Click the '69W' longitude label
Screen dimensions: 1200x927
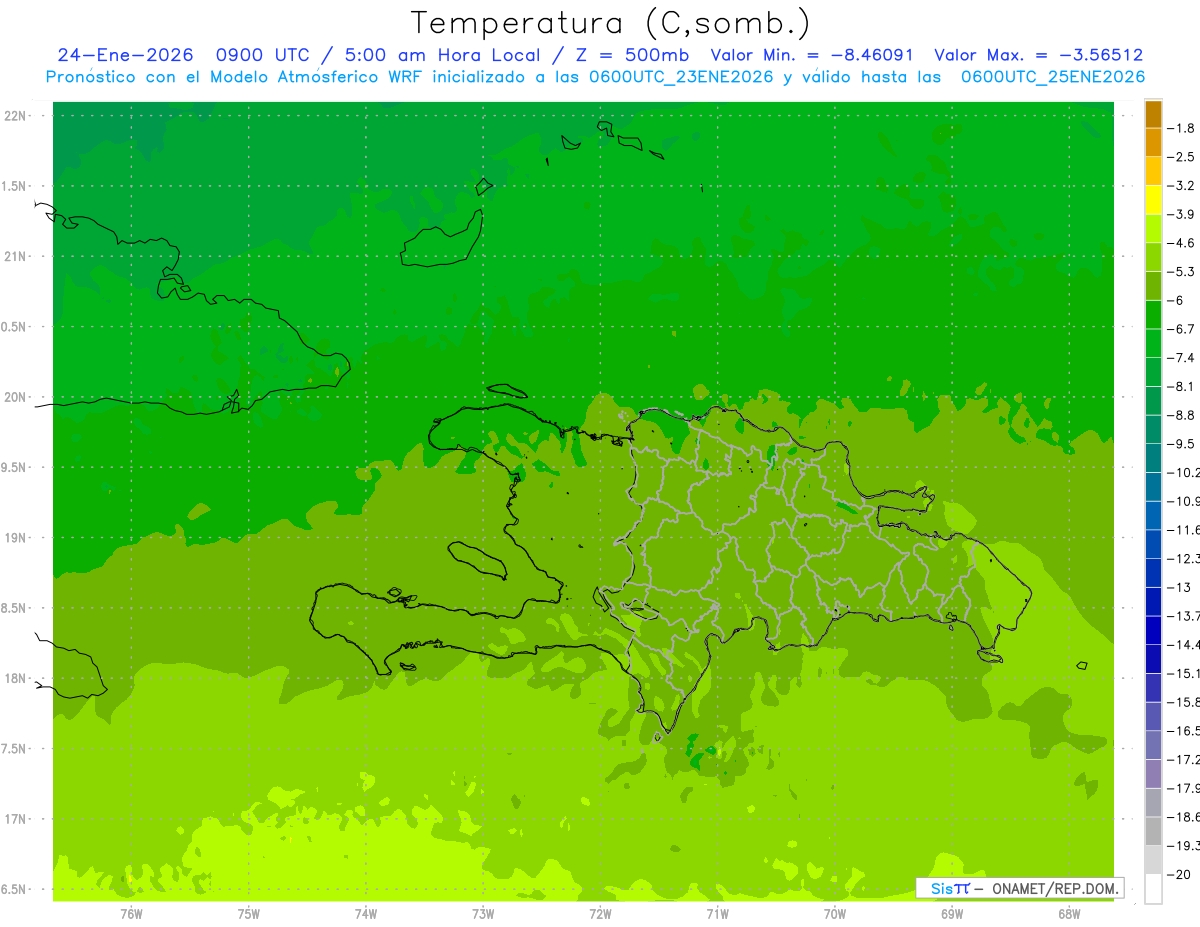[952, 913]
